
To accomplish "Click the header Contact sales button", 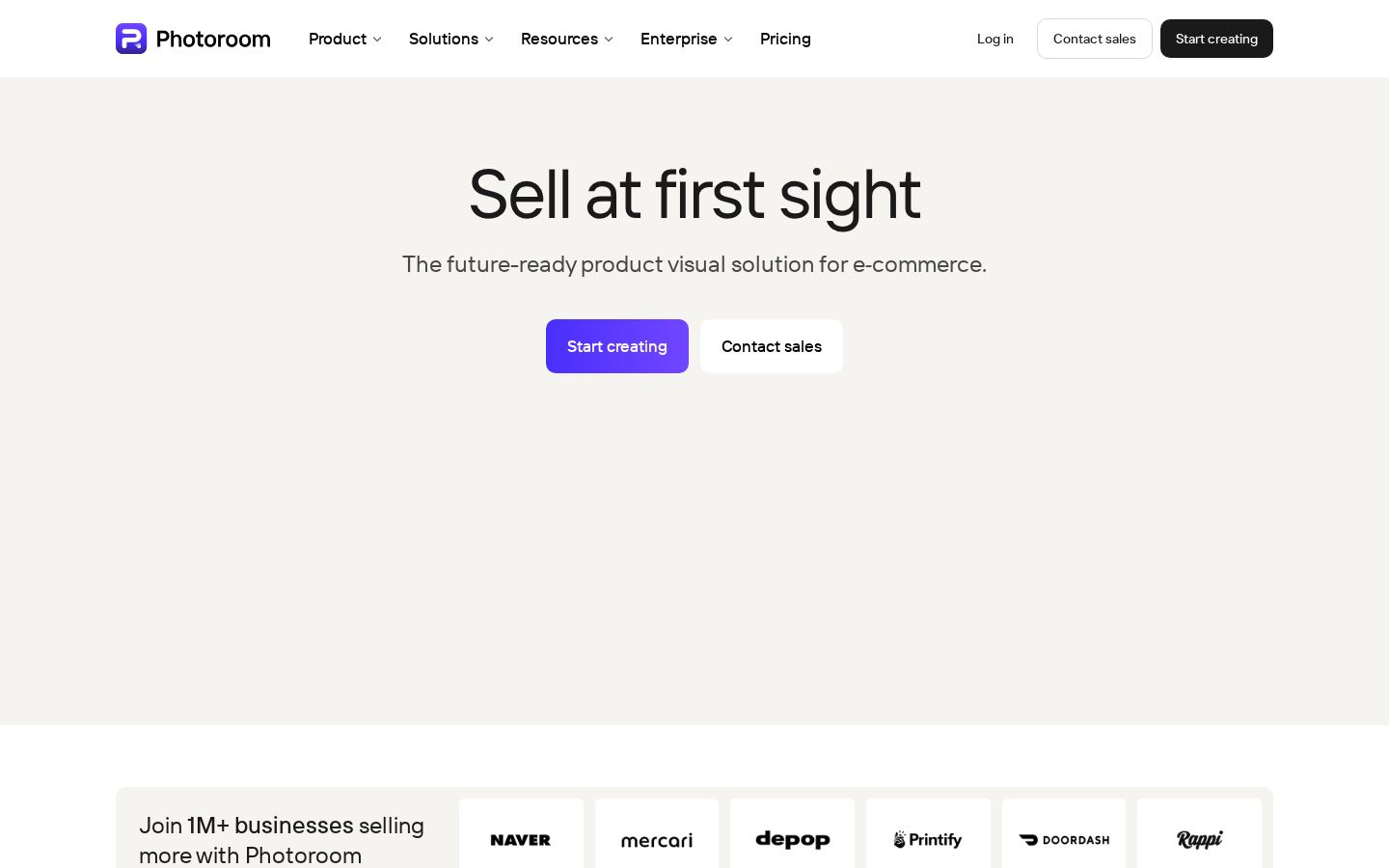I will 1095,39.
